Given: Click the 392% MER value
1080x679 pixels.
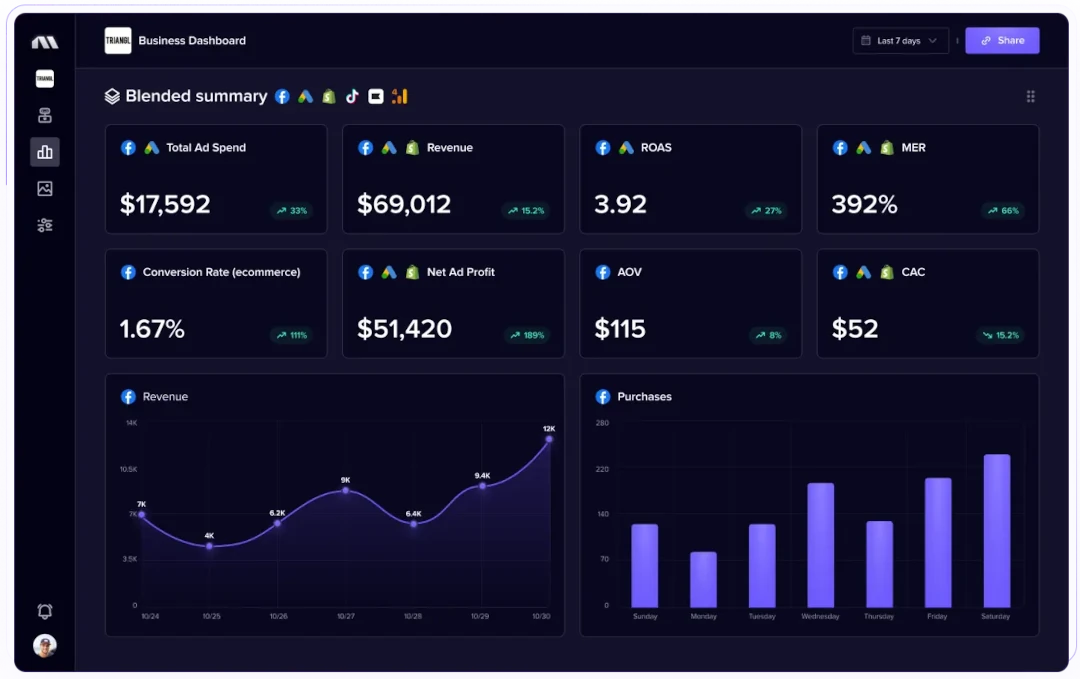Looking at the screenshot, I should (x=864, y=204).
